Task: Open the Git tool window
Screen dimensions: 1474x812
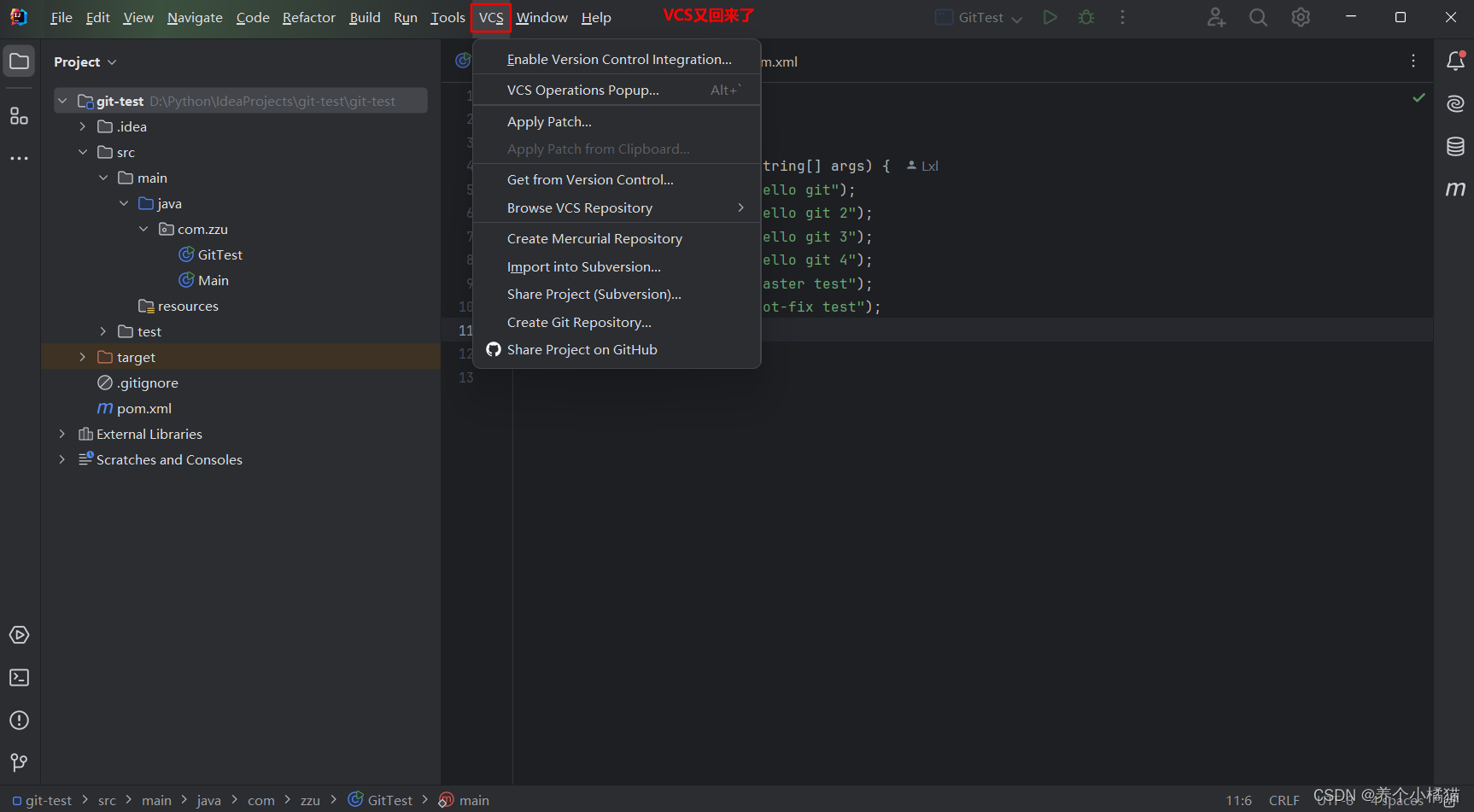Action: pyautogui.click(x=19, y=762)
